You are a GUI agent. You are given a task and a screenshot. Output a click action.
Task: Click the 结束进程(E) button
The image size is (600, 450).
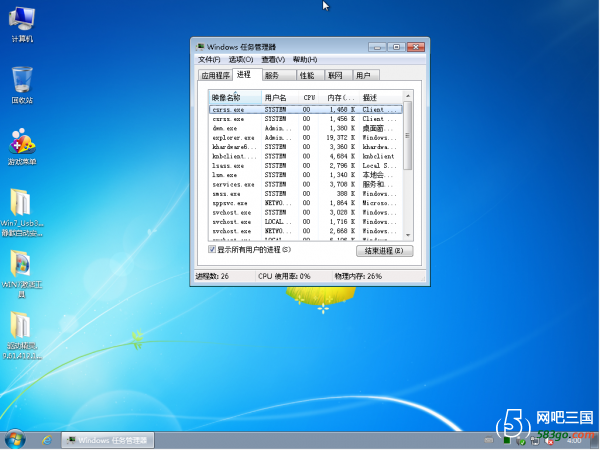tap(384, 251)
